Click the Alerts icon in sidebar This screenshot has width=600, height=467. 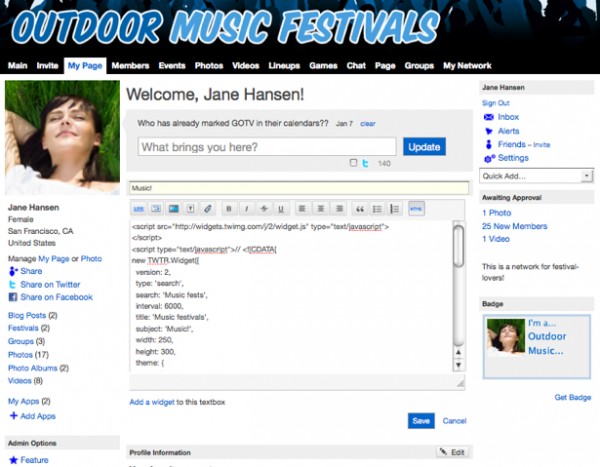(x=489, y=131)
